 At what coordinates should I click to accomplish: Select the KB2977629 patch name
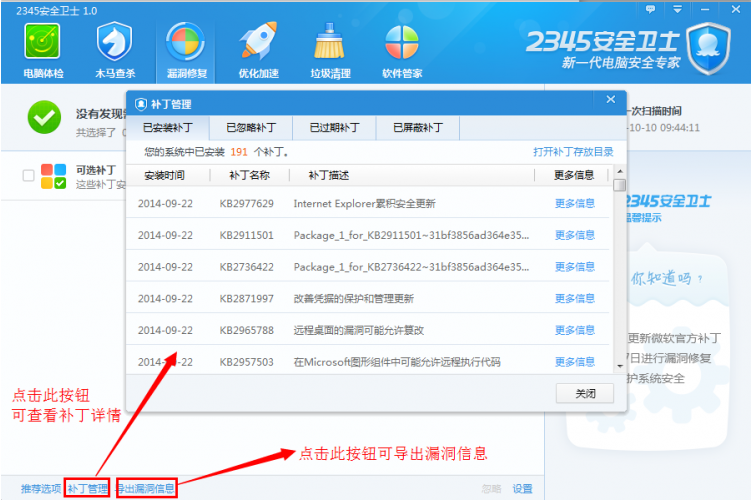point(247,203)
